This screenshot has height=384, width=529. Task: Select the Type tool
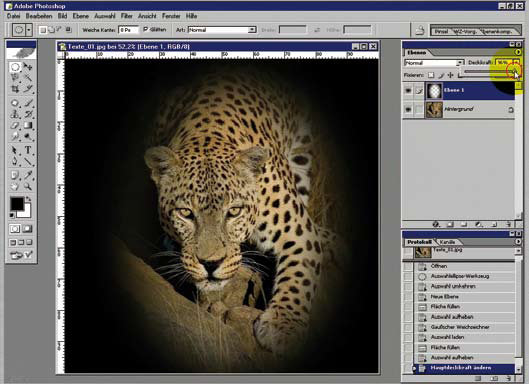click(x=28, y=150)
